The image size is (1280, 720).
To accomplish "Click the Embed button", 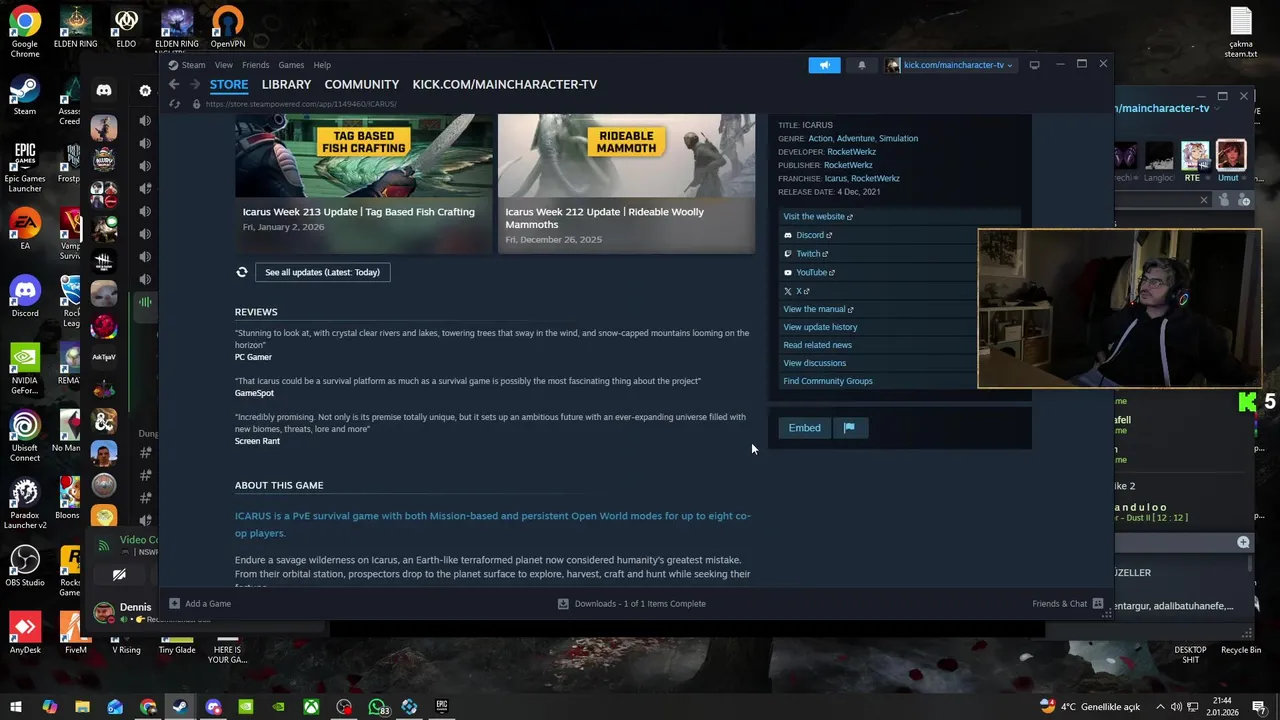I will point(804,428).
